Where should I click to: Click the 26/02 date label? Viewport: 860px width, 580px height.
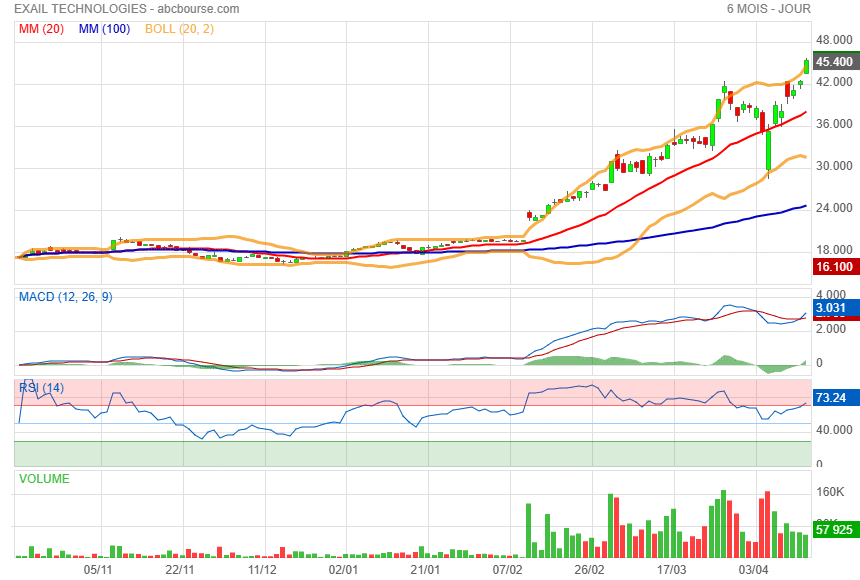(x=589, y=570)
